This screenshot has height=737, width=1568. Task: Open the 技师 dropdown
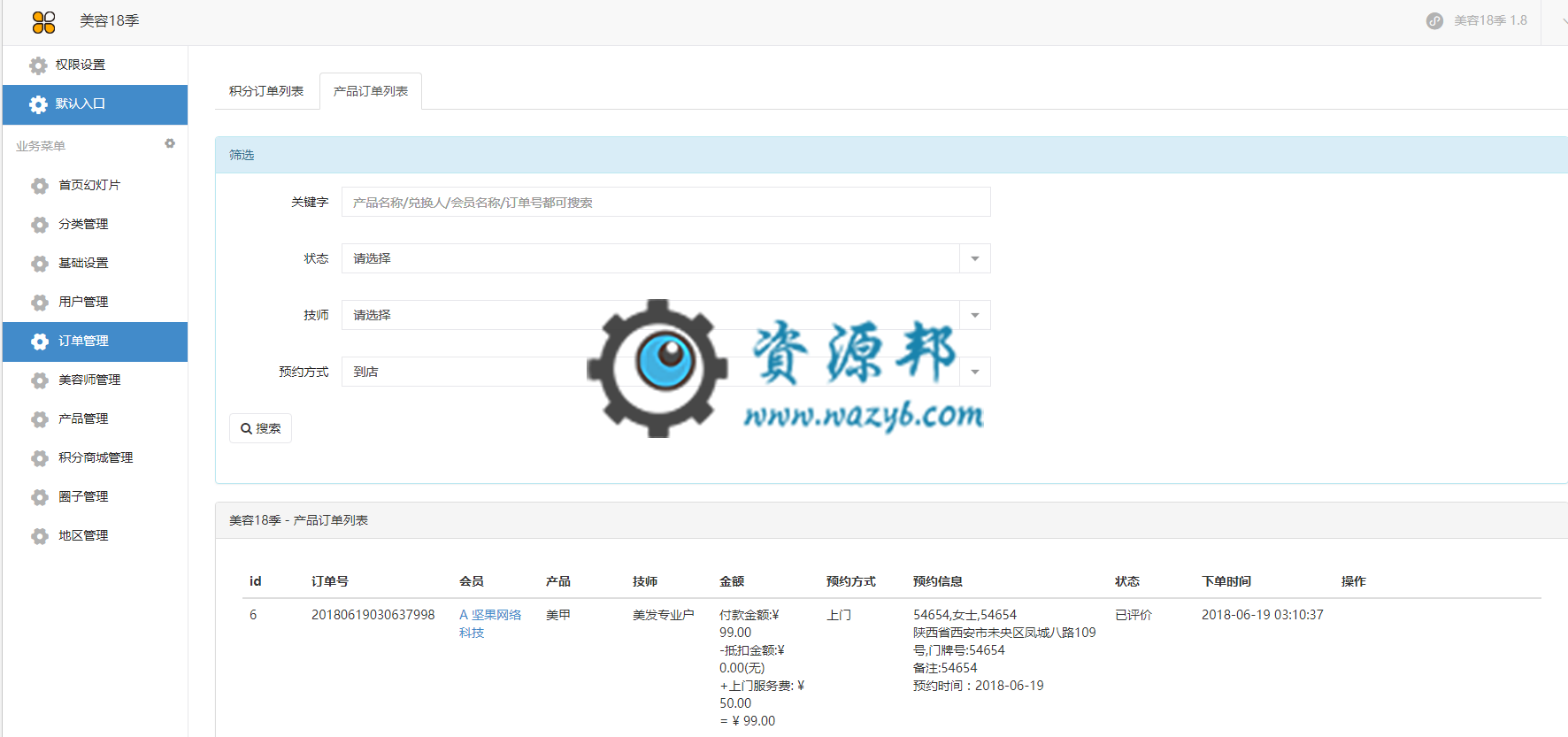click(x=665, y=315)
